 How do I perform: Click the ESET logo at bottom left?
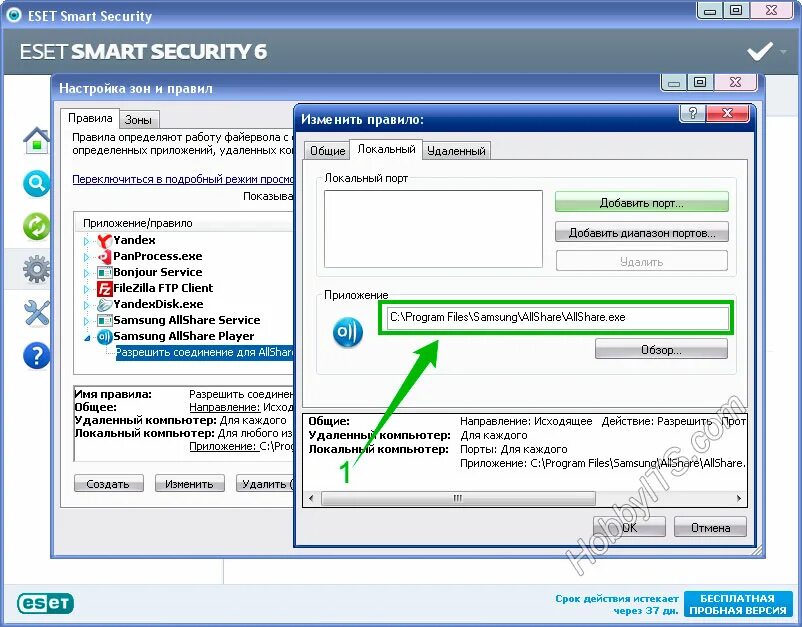pyautogui.click(x=45, y=603)
